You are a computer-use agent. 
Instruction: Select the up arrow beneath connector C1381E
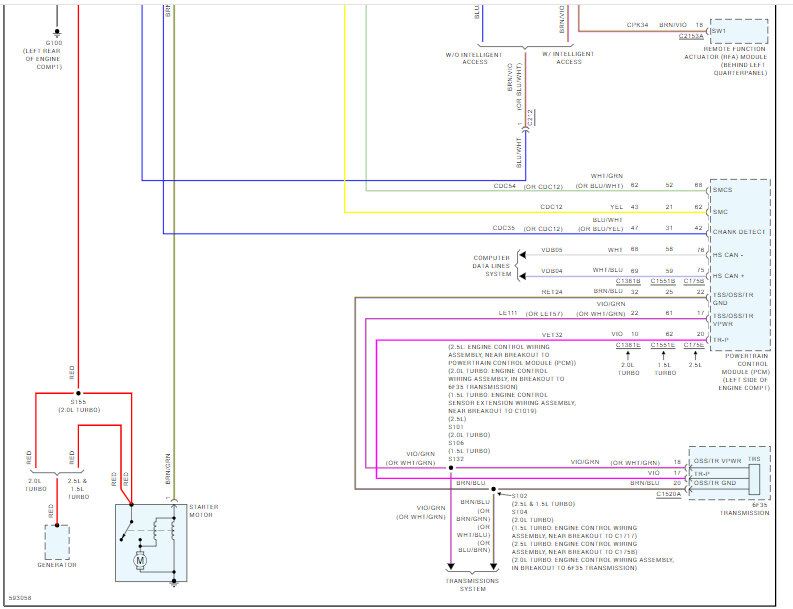(628, 356)
